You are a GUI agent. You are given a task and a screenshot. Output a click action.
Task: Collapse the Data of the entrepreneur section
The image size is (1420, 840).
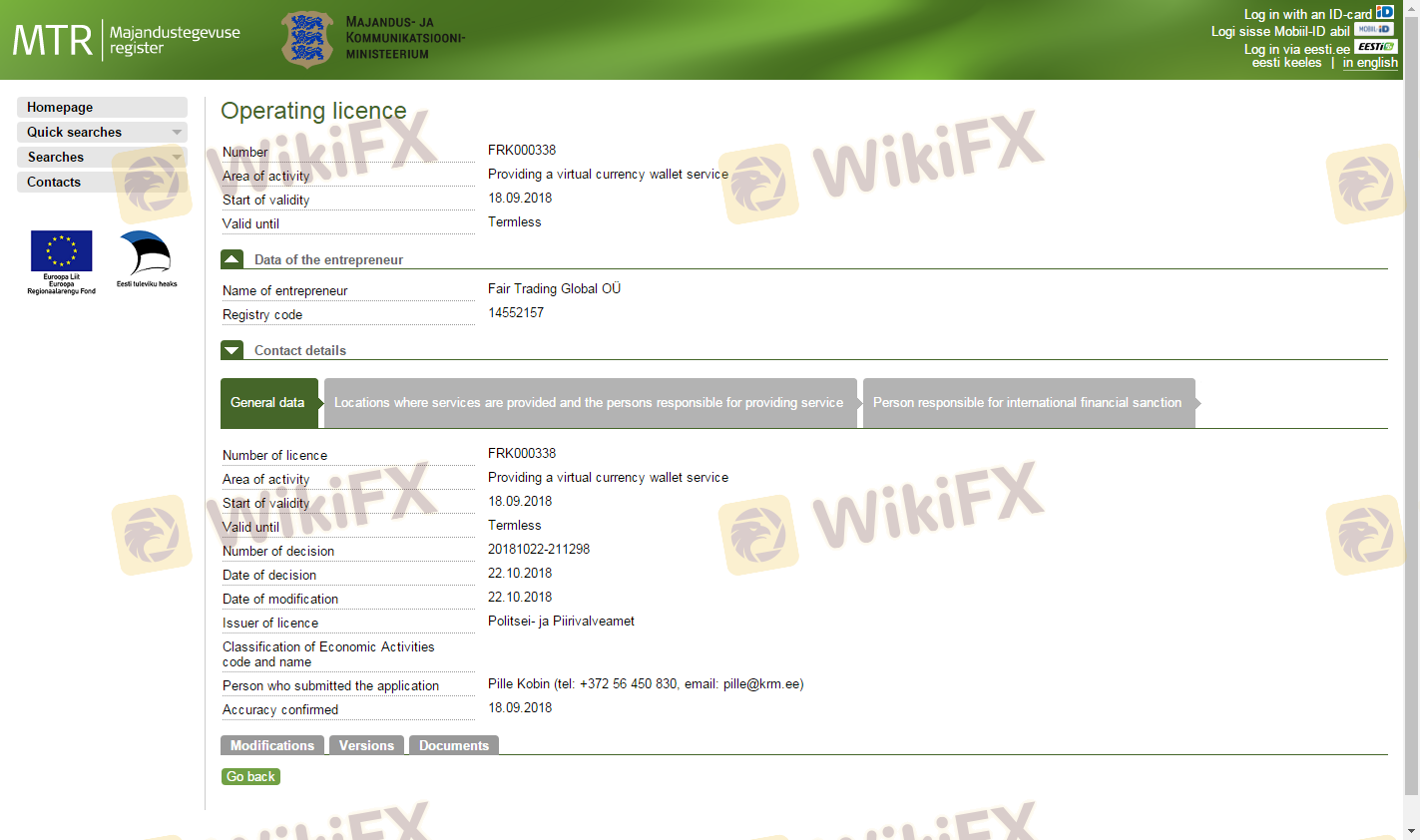point(232,259)
